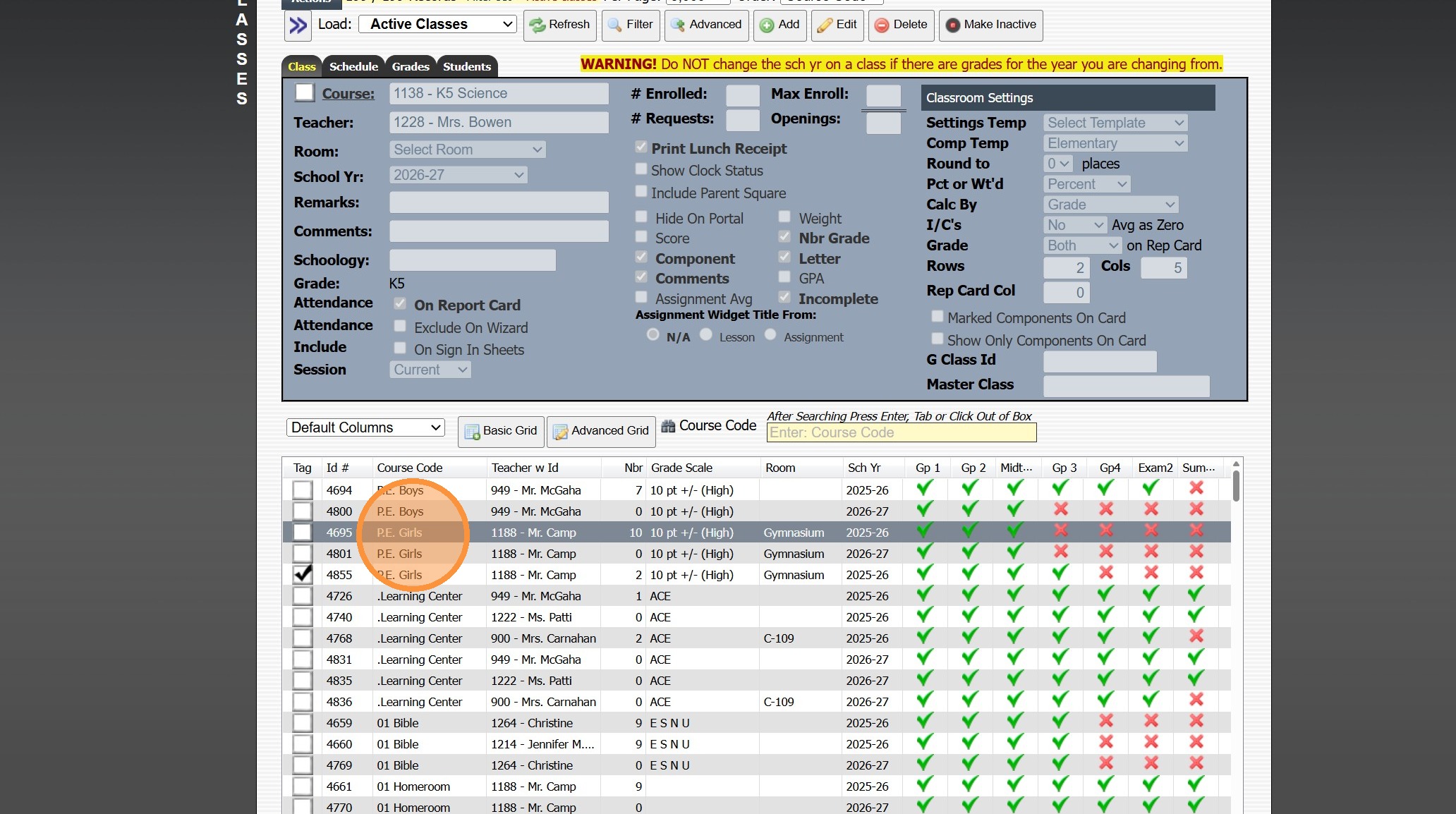
Task: Open the School Yr 2026-27 dropdown
Action: click(x=458, y=175)
